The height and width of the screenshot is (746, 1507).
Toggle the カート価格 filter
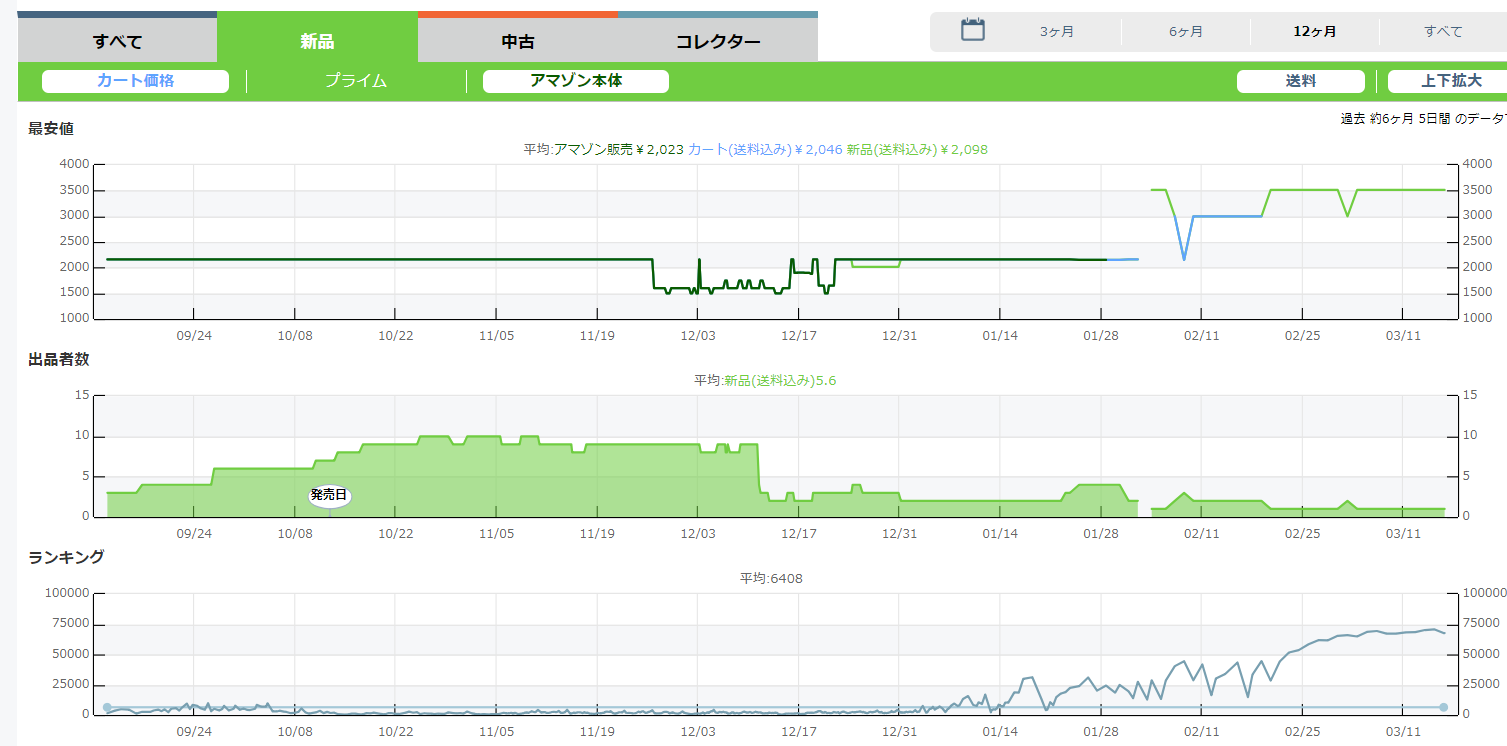pyautogui.click(x=135, y=81)
